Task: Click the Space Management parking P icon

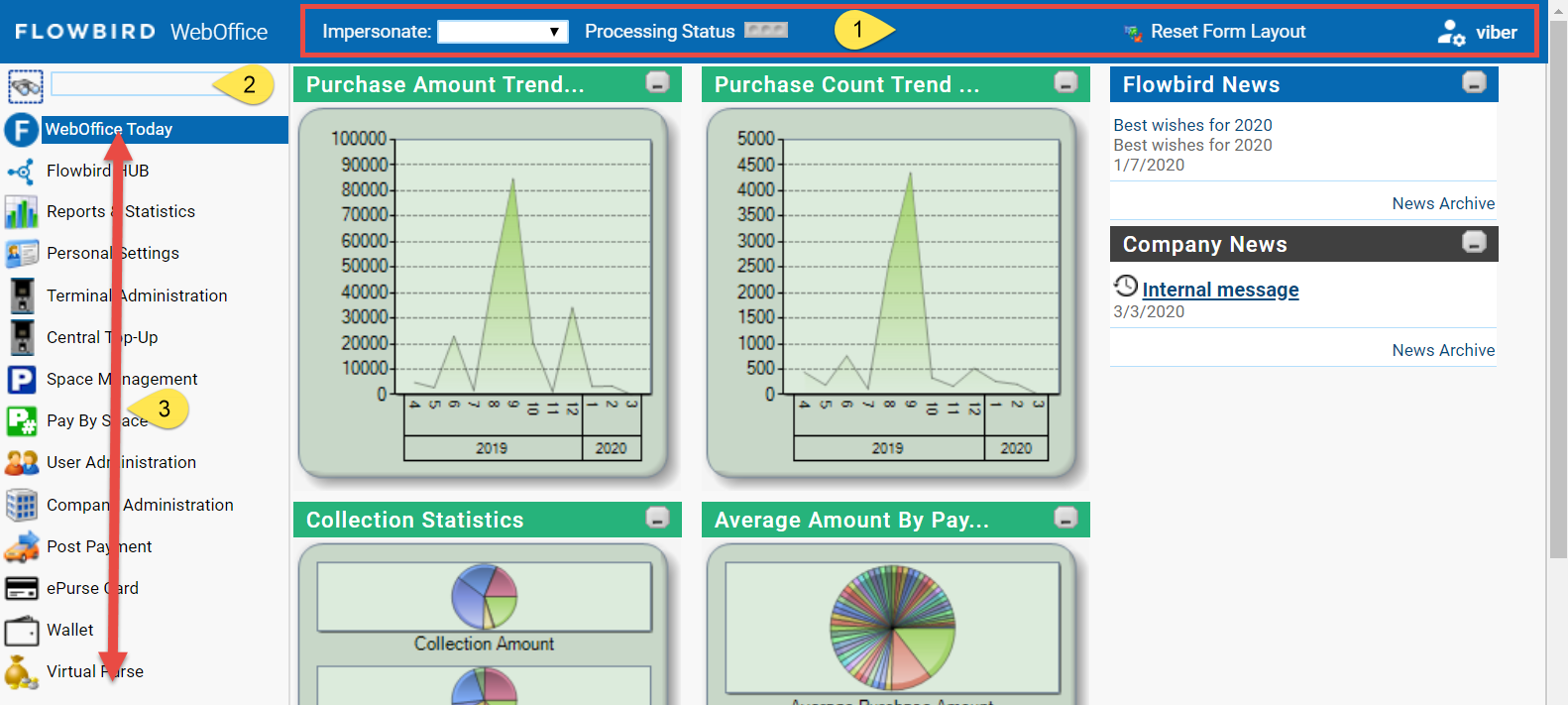Action: click(22, 380)
